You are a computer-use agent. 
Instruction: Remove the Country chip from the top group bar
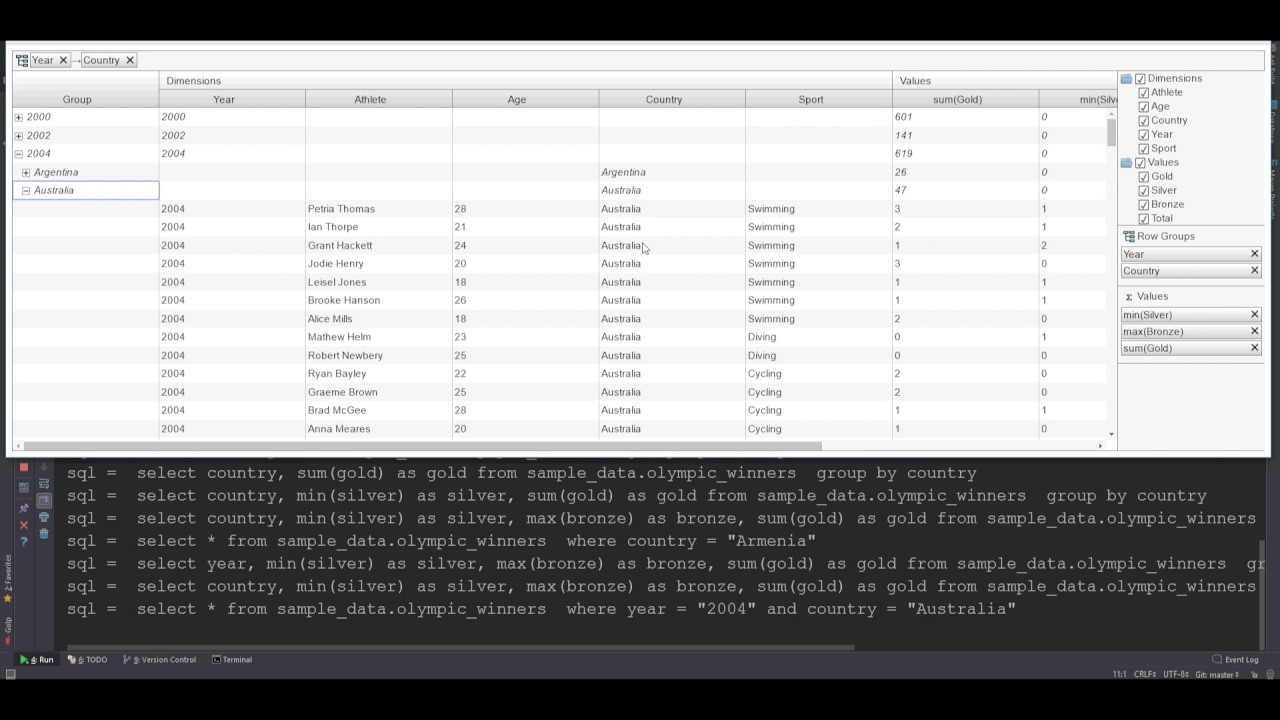(x=130, y=60)
